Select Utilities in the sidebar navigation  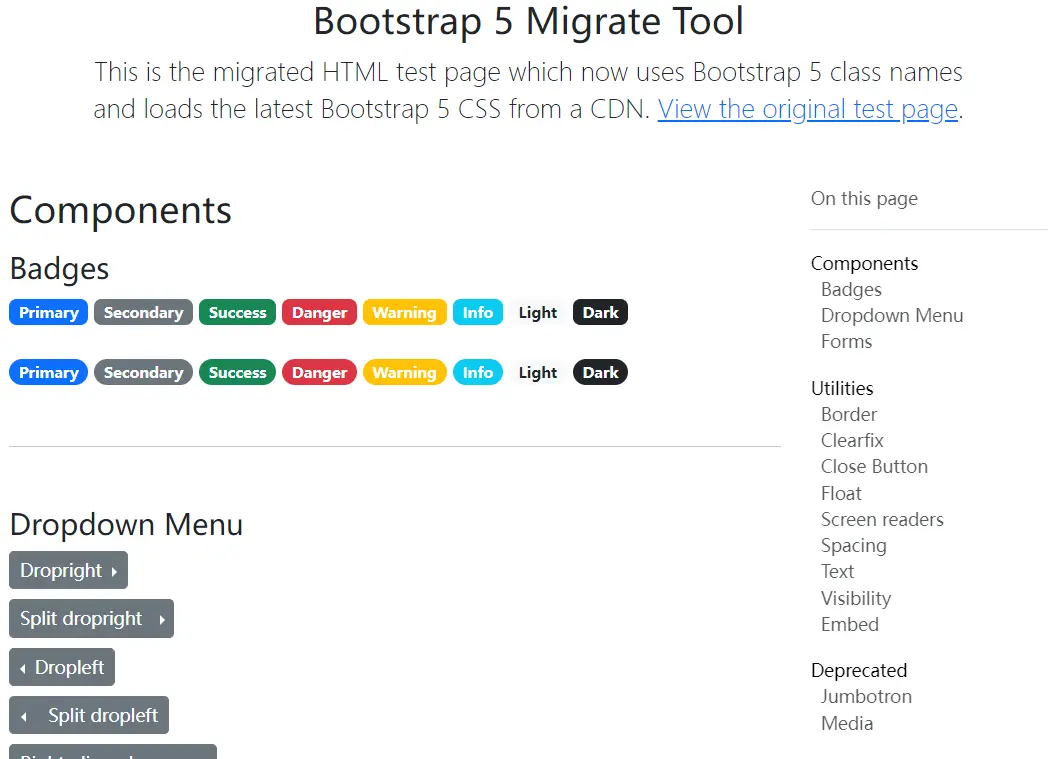842,388
